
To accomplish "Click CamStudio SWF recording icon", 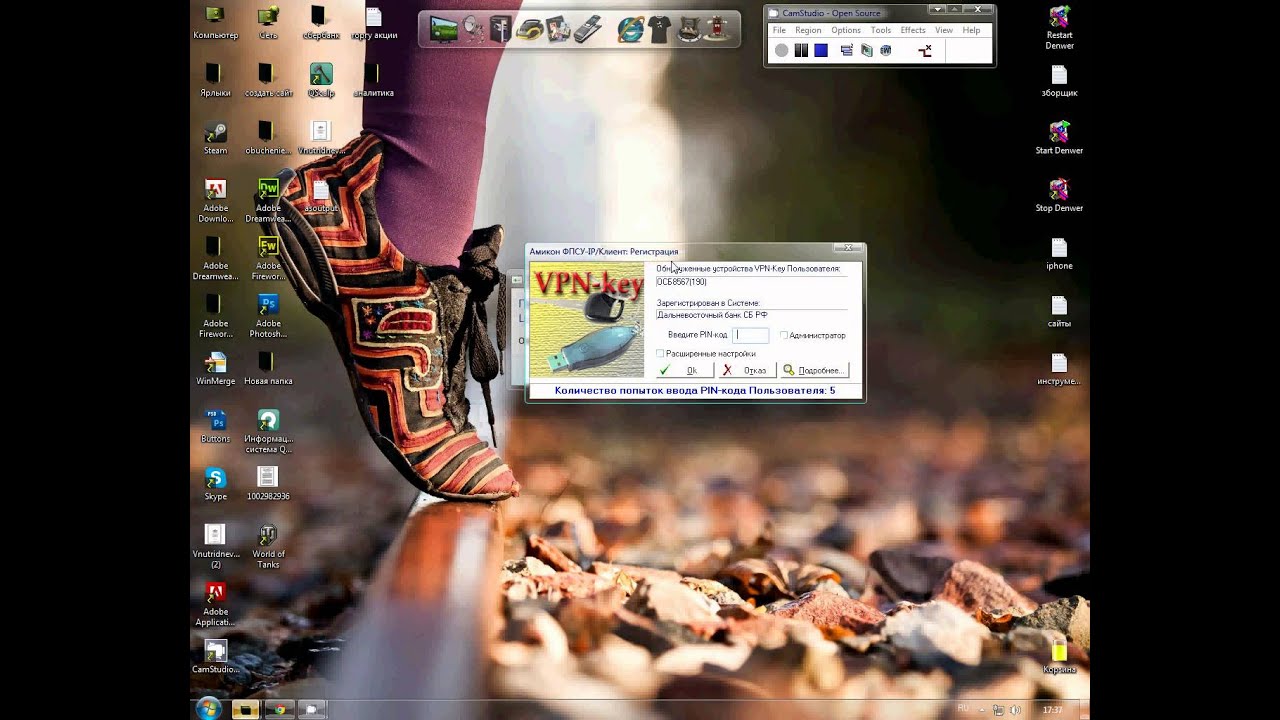I will (886, 50).
